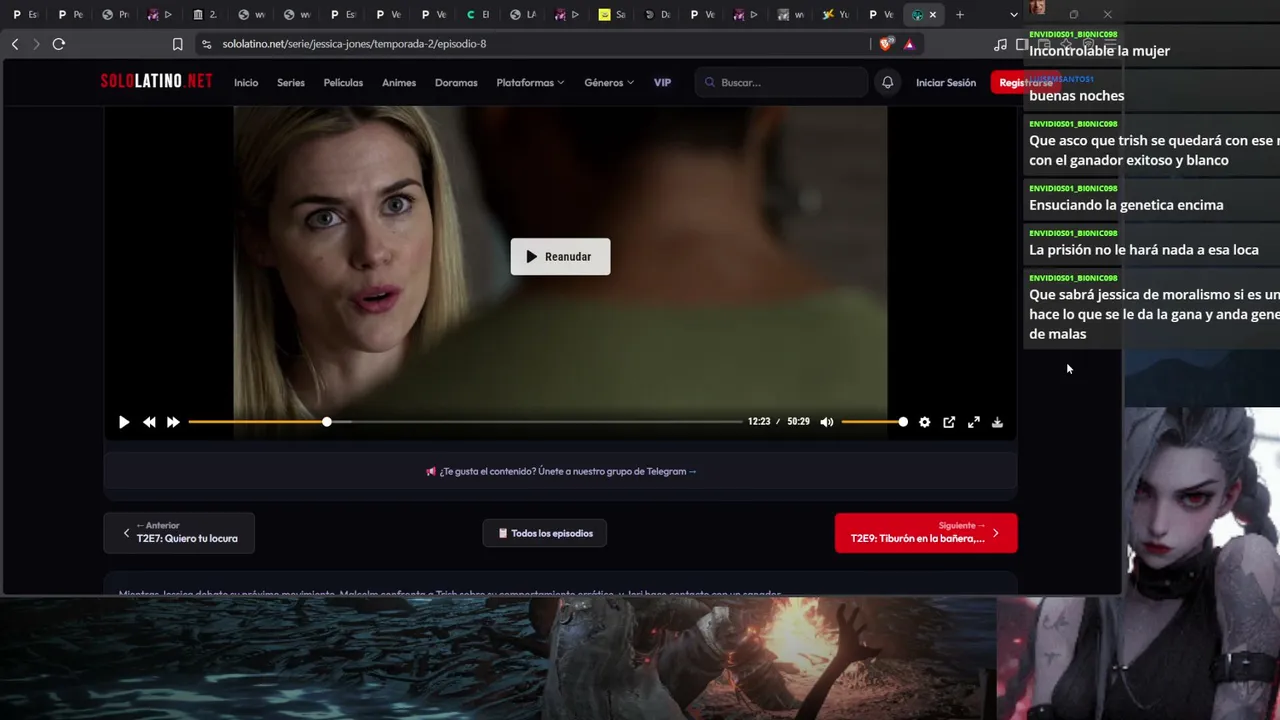Open the Animes menu item
The height and width of the screenshot is (720, 1280).
(399, 83)
